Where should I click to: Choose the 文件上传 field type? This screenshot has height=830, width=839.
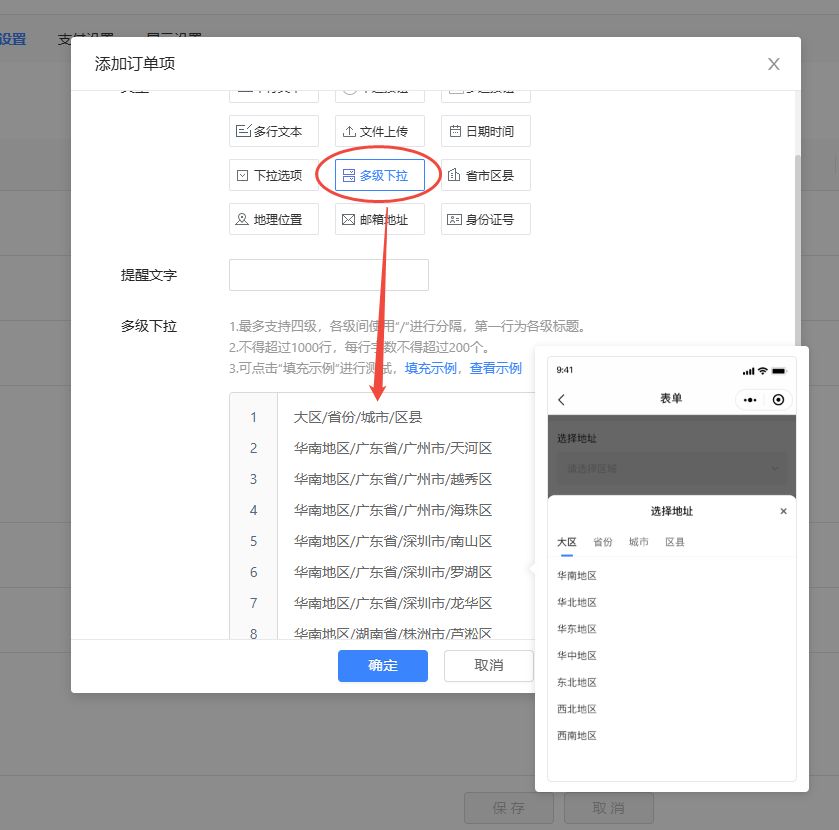(380, 131)
